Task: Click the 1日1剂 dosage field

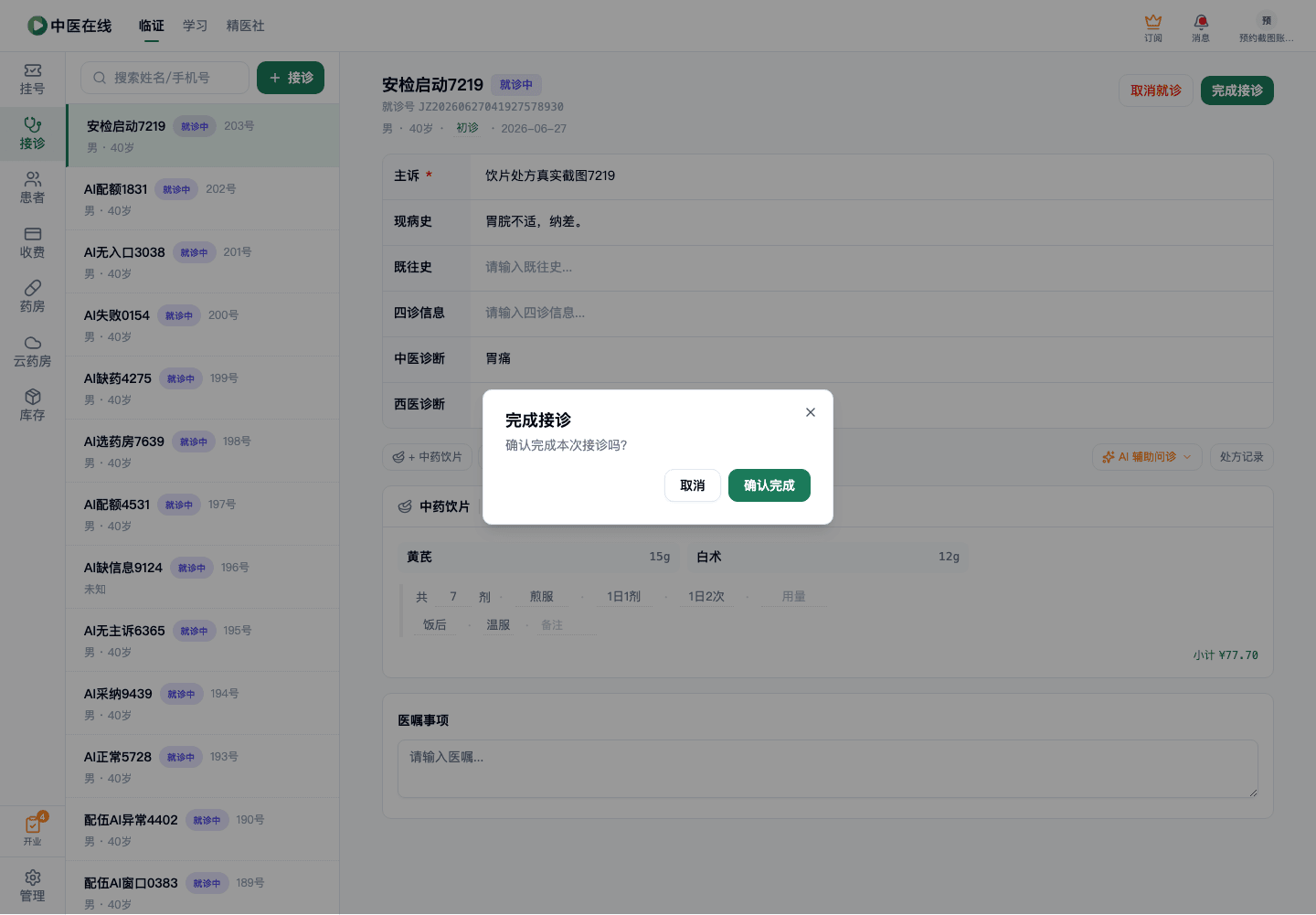Action: [x=623, y=597]
